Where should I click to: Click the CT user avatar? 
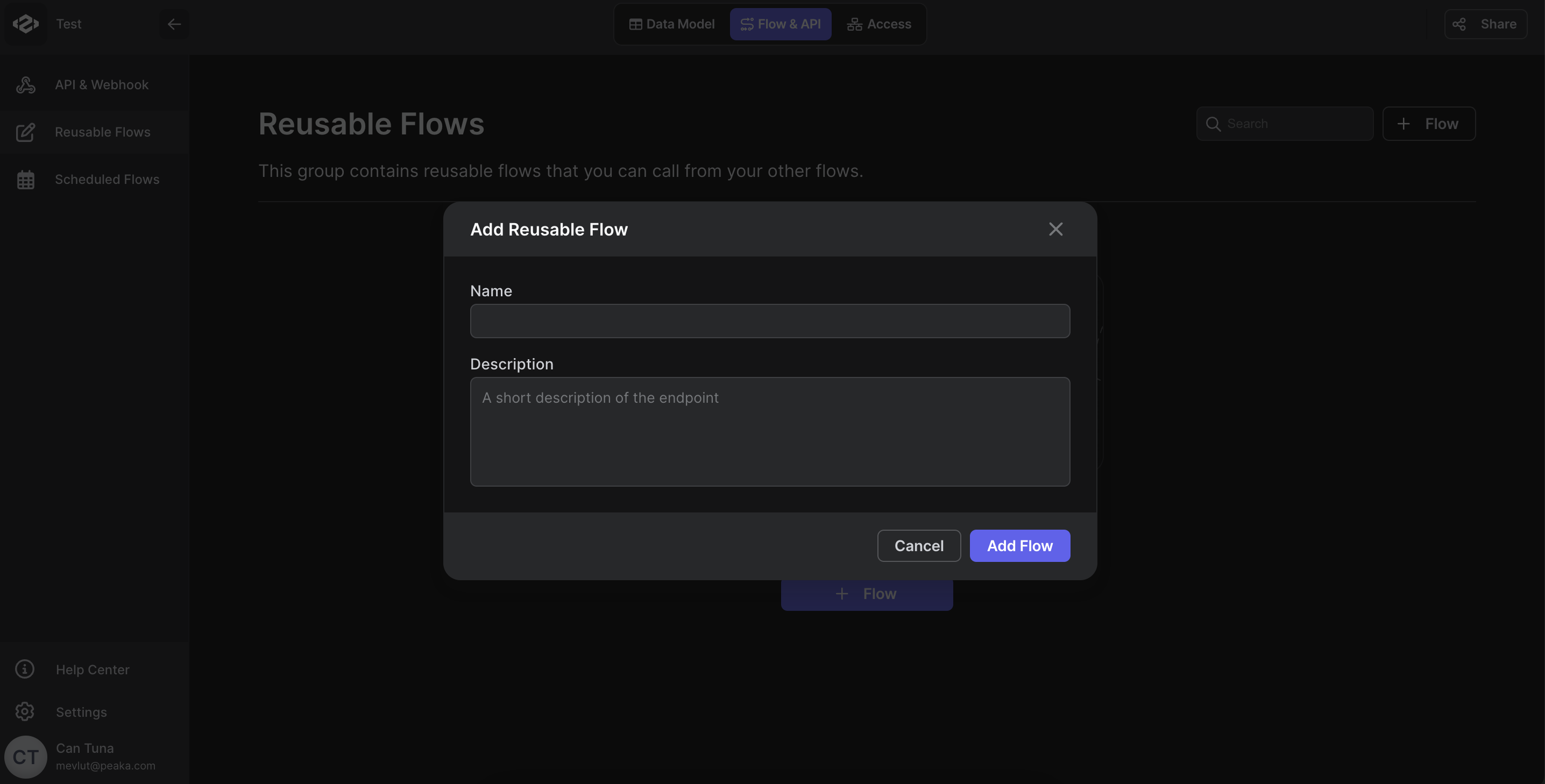pyautogui.click(x=26, y=757)
